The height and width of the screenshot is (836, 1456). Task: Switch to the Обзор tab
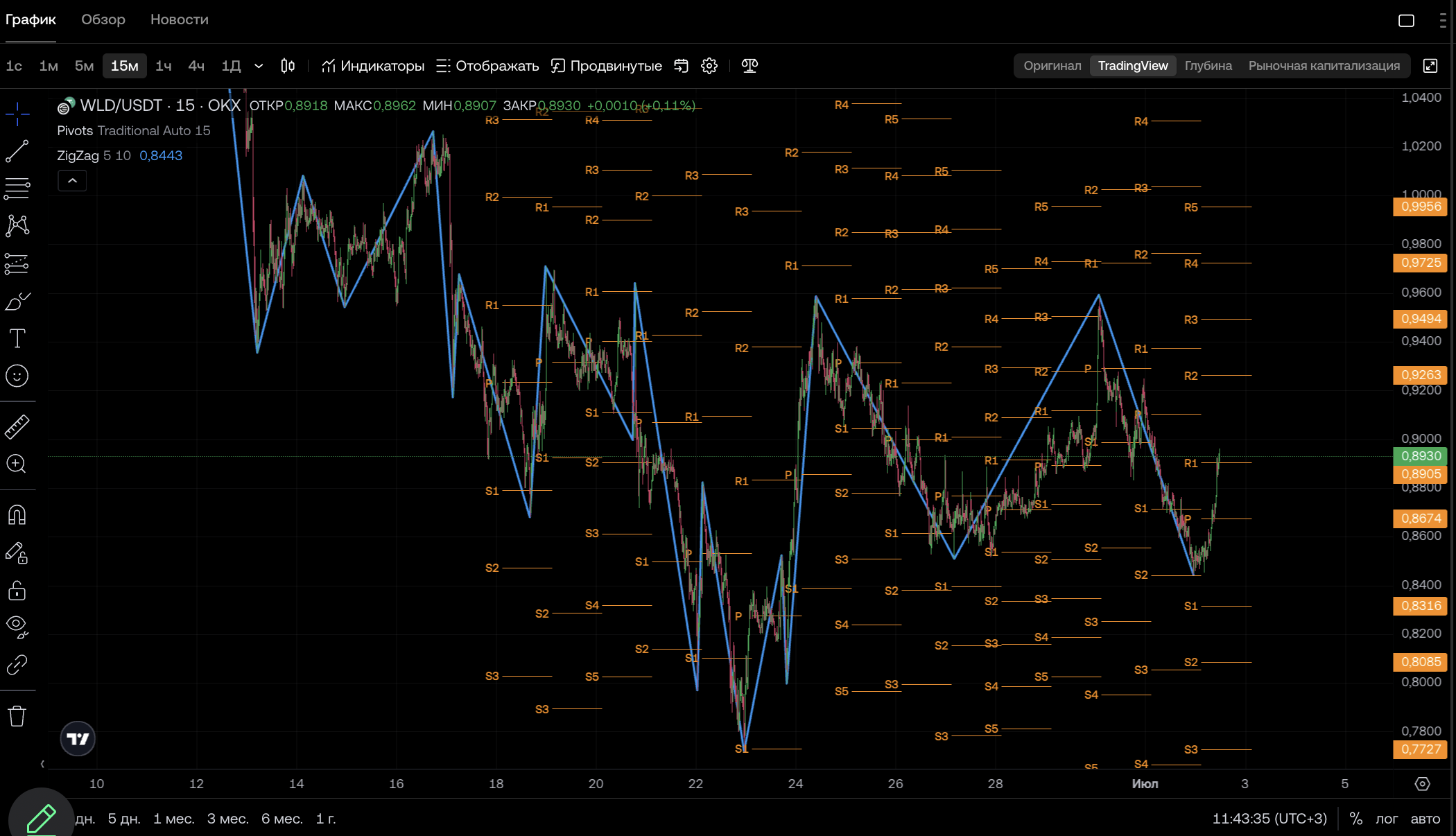coord(103,19)
